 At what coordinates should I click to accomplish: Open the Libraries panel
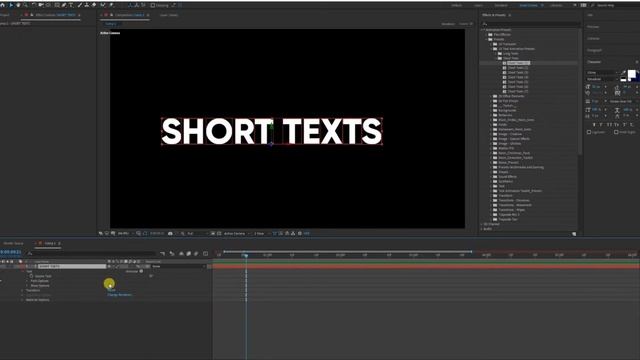point(593,38)
